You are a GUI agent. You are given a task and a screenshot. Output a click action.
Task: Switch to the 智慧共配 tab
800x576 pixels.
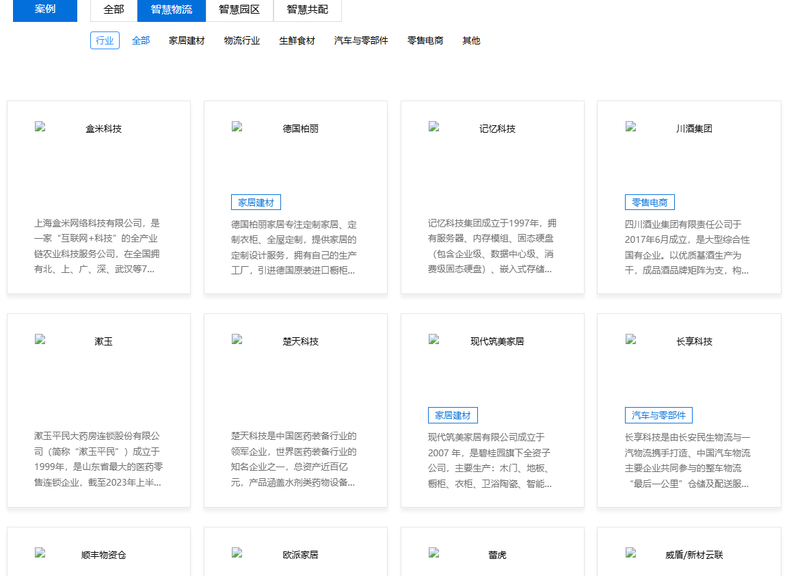(307, 9)
